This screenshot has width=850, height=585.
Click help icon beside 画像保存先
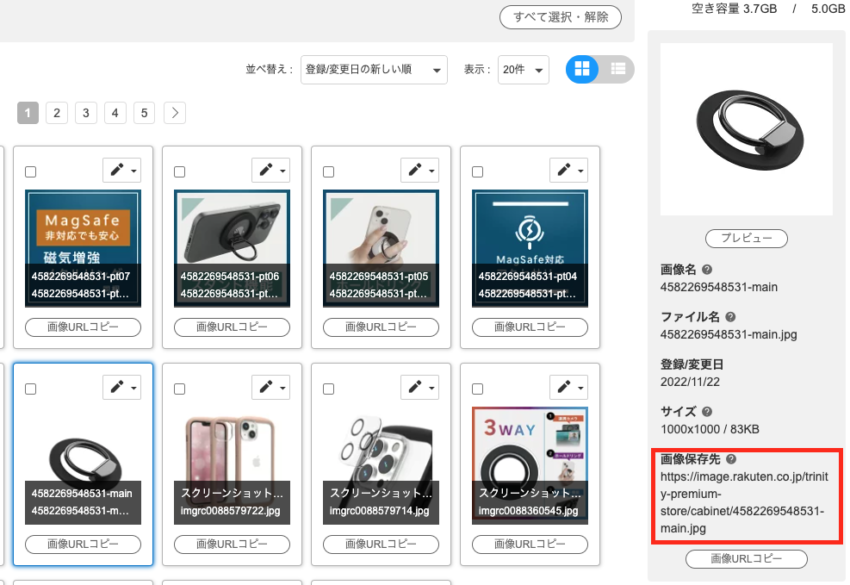coord(731,459)
